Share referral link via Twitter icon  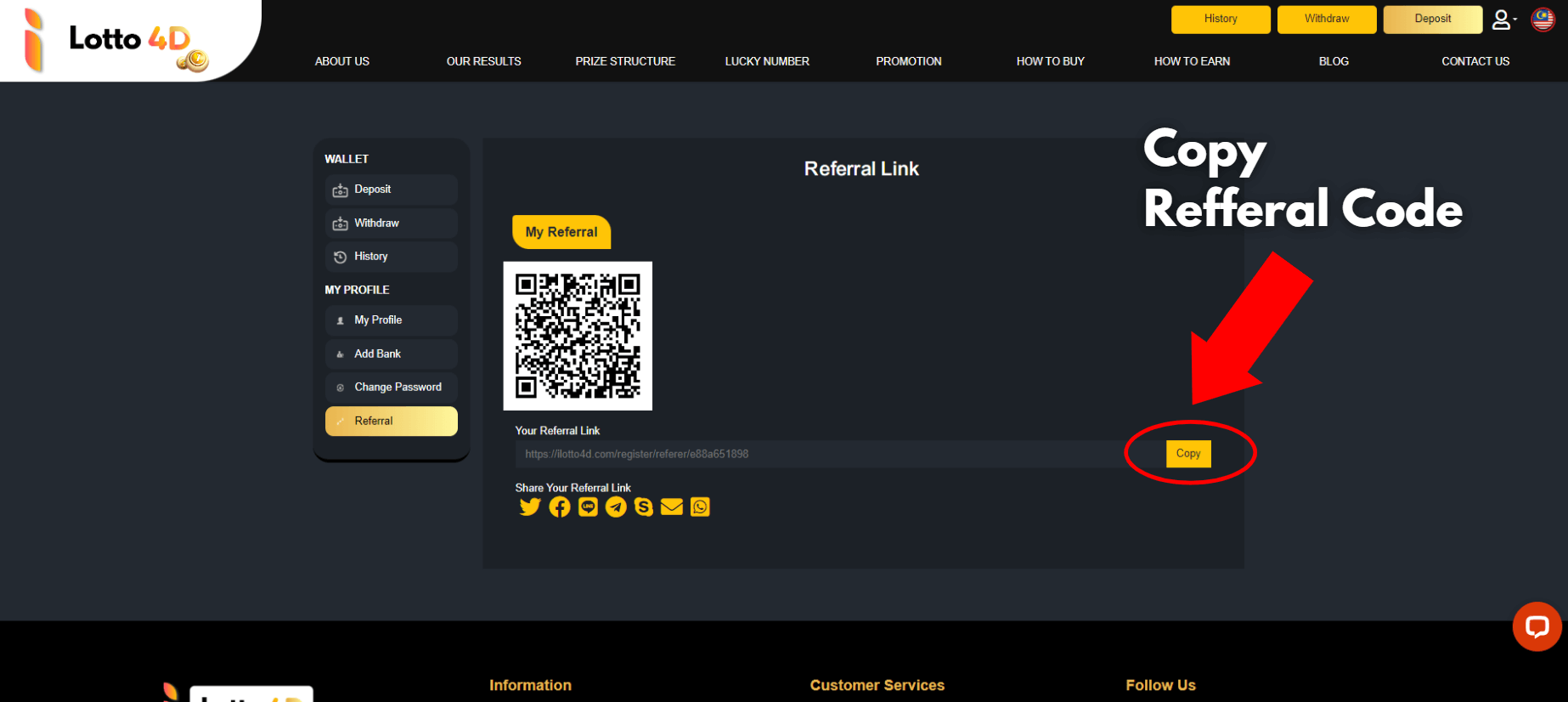click(530, 507)
